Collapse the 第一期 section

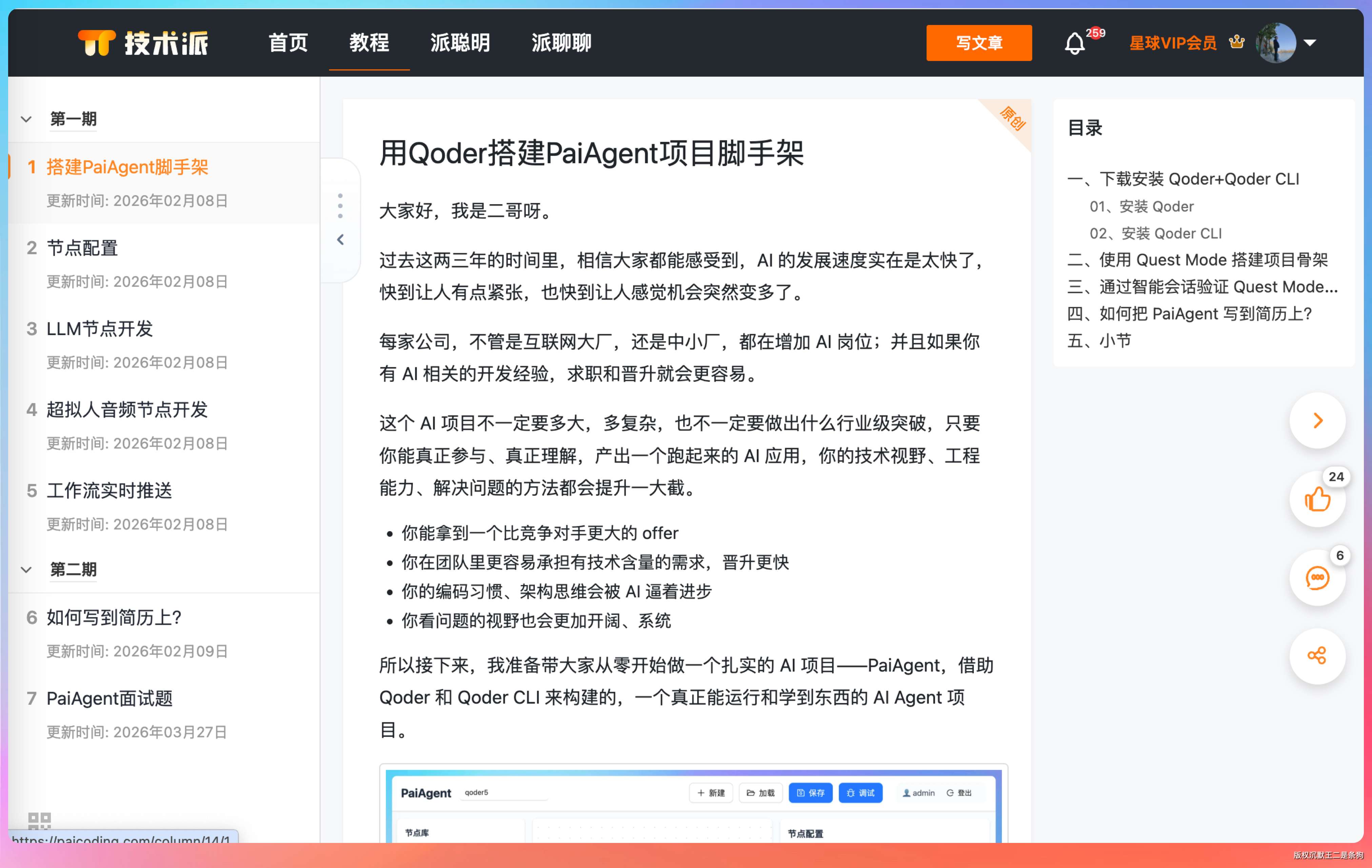click(26, 120)
